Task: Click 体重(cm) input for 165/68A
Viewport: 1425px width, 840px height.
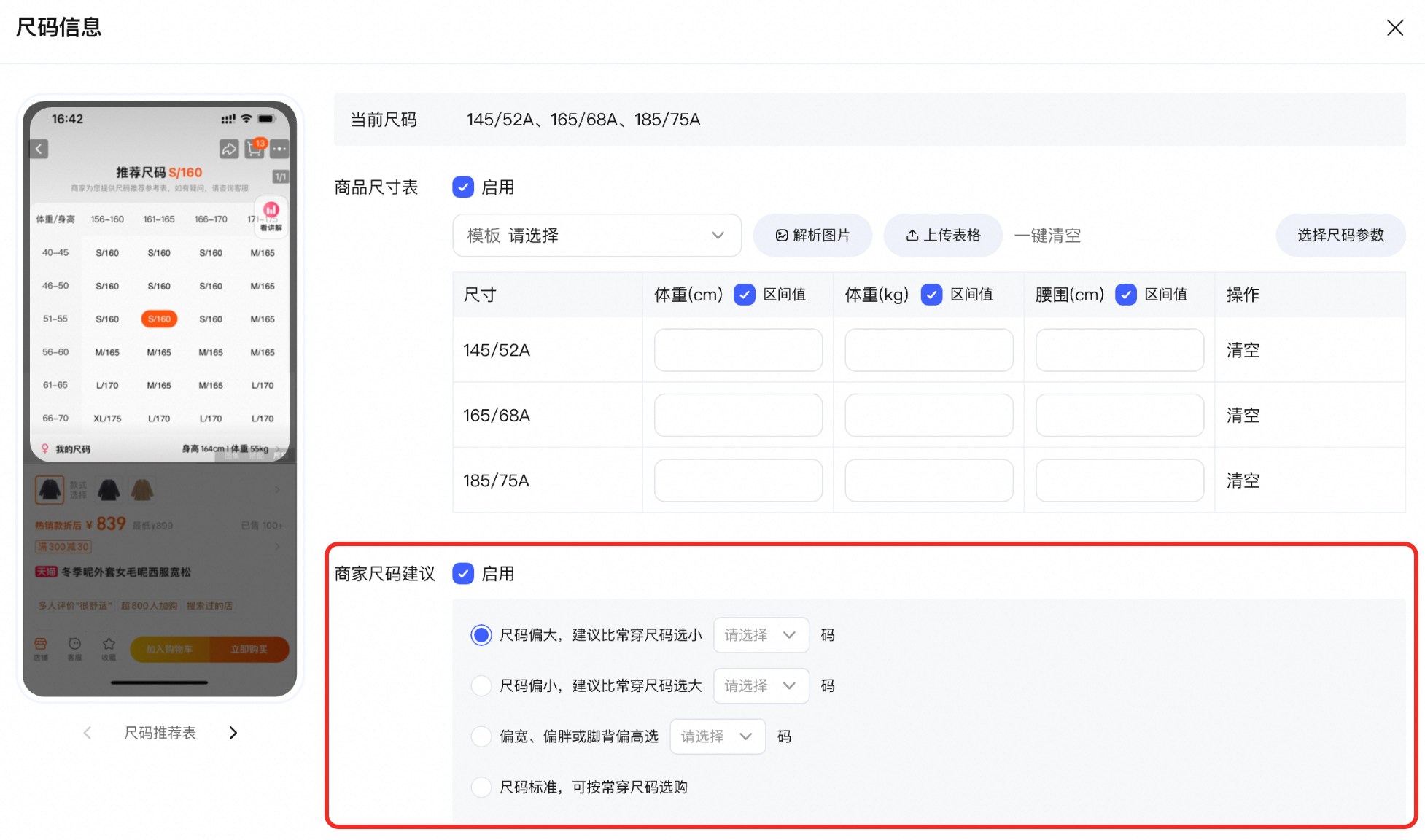Action: pos(738,416)
